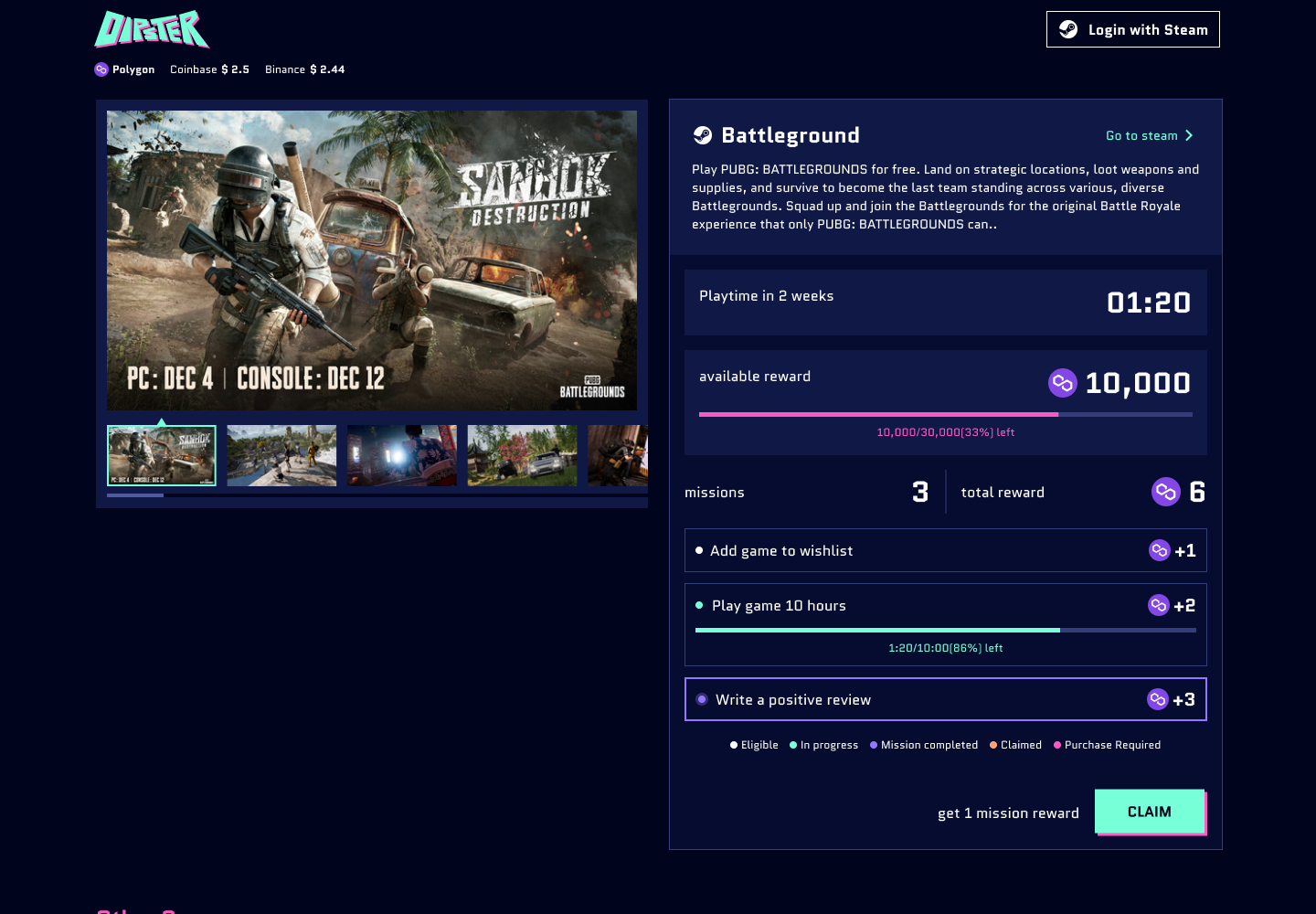Select the second screenshot thumbnail
Viewport: 1316px width, 914px height.
point(281,455)
